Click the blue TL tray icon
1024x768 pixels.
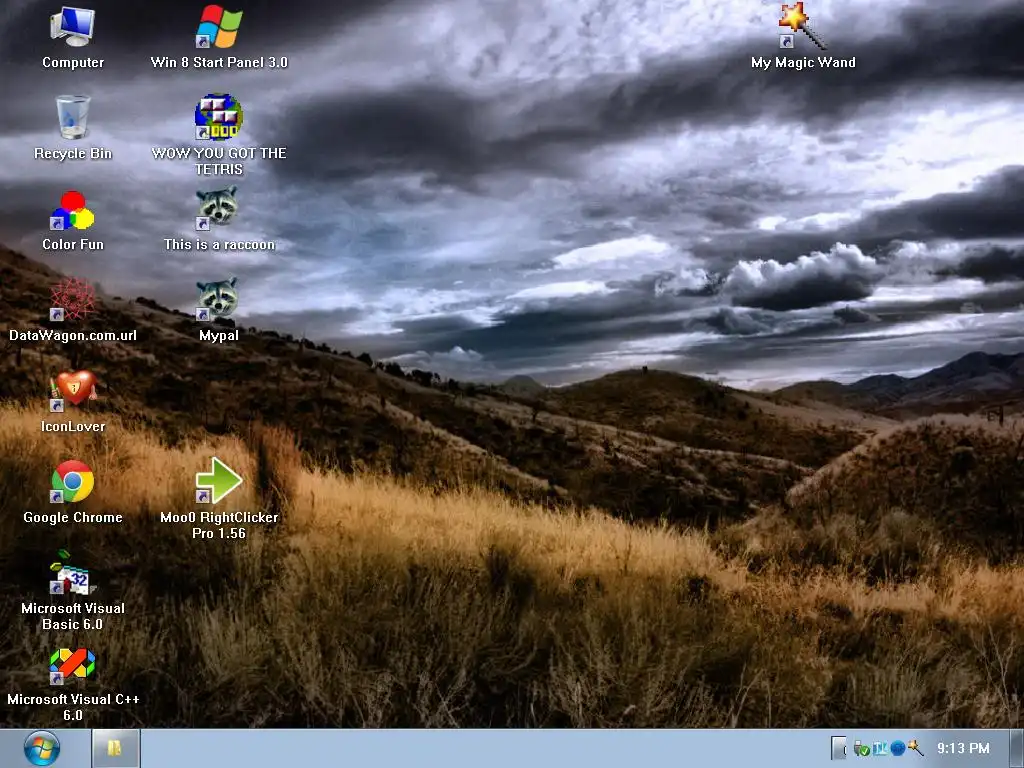coord(880,748)
